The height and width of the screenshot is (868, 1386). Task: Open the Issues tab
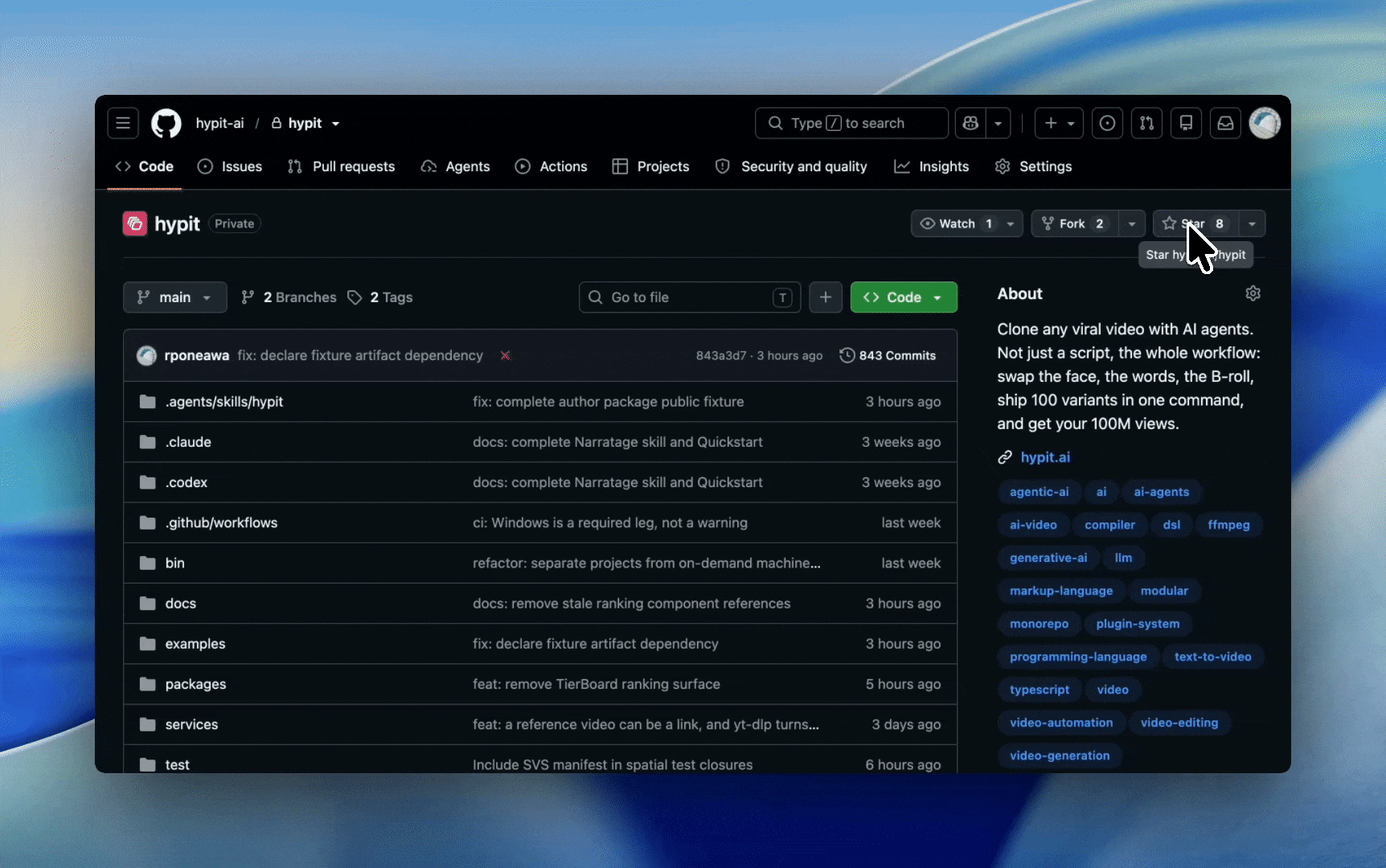pyautogui.click(x=230, y=166)
